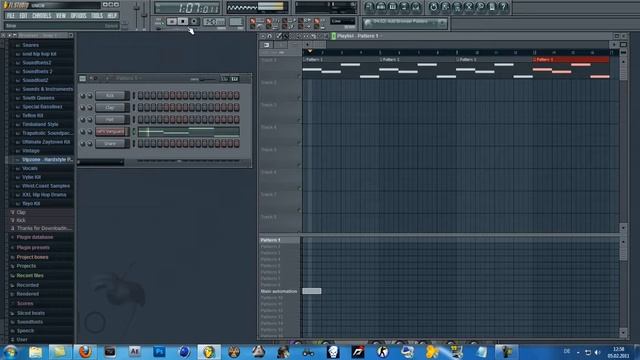The width and height of the screenshot is (640, 360).
Task: Click the Stop button in transport
Action: point(183,21)
